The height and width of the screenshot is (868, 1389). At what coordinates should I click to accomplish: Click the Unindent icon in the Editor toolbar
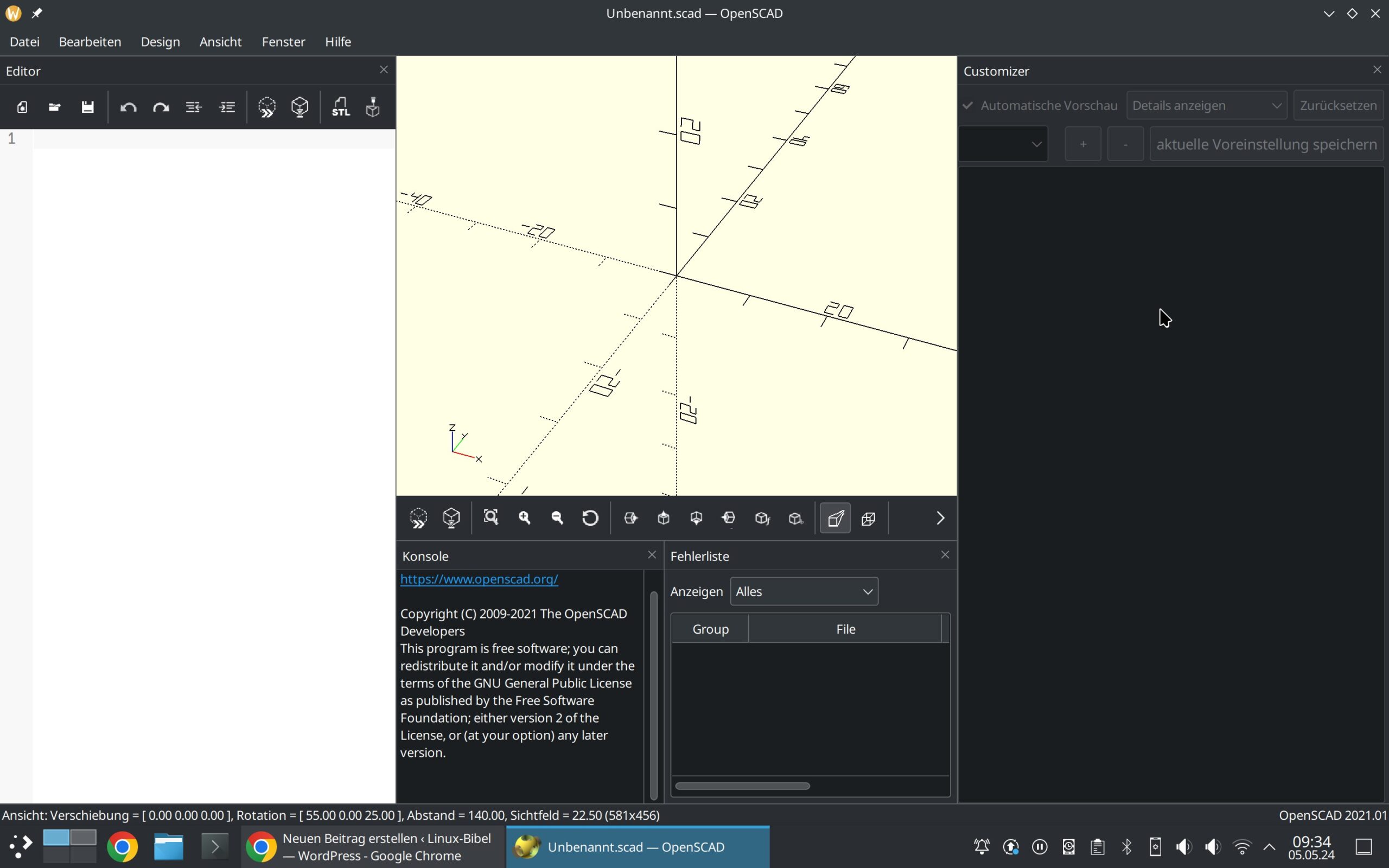(194, 107)
